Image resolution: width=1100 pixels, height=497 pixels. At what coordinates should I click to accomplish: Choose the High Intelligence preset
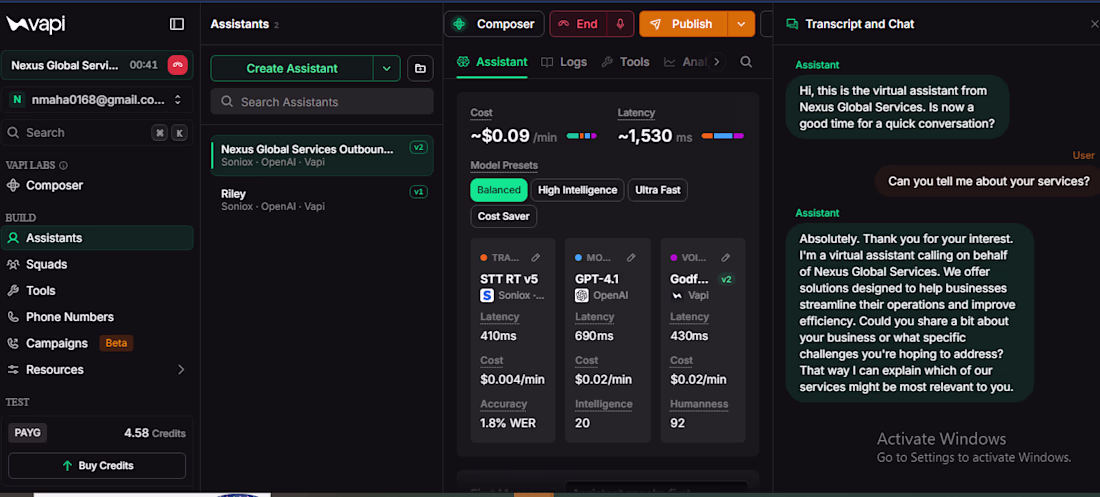(x=577, y=190)
